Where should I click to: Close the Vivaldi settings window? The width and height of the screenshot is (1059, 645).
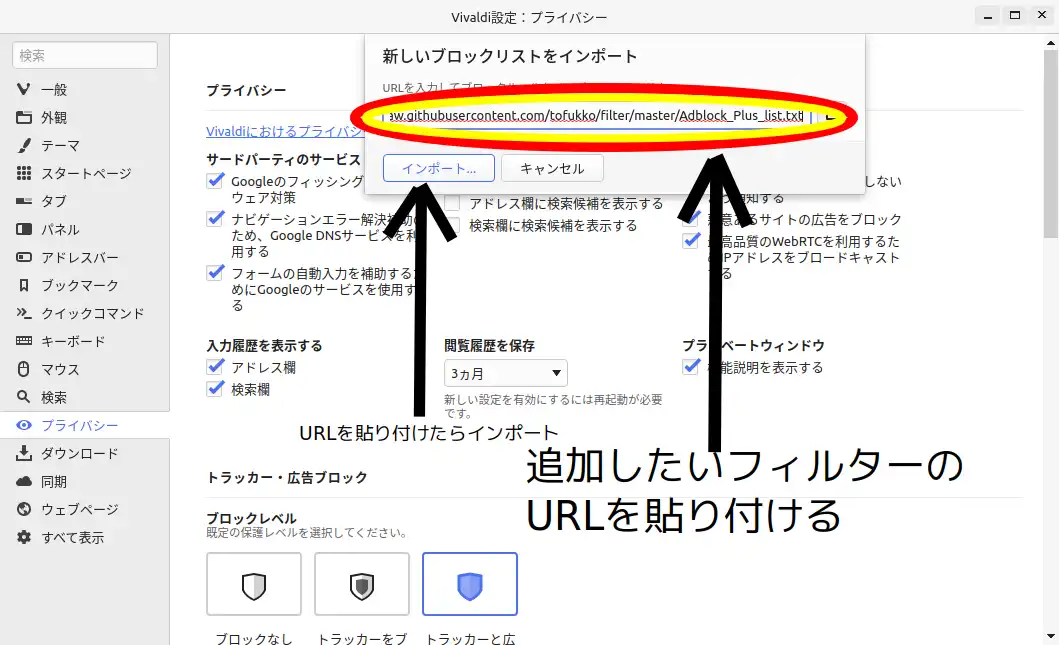point(1042,16)
